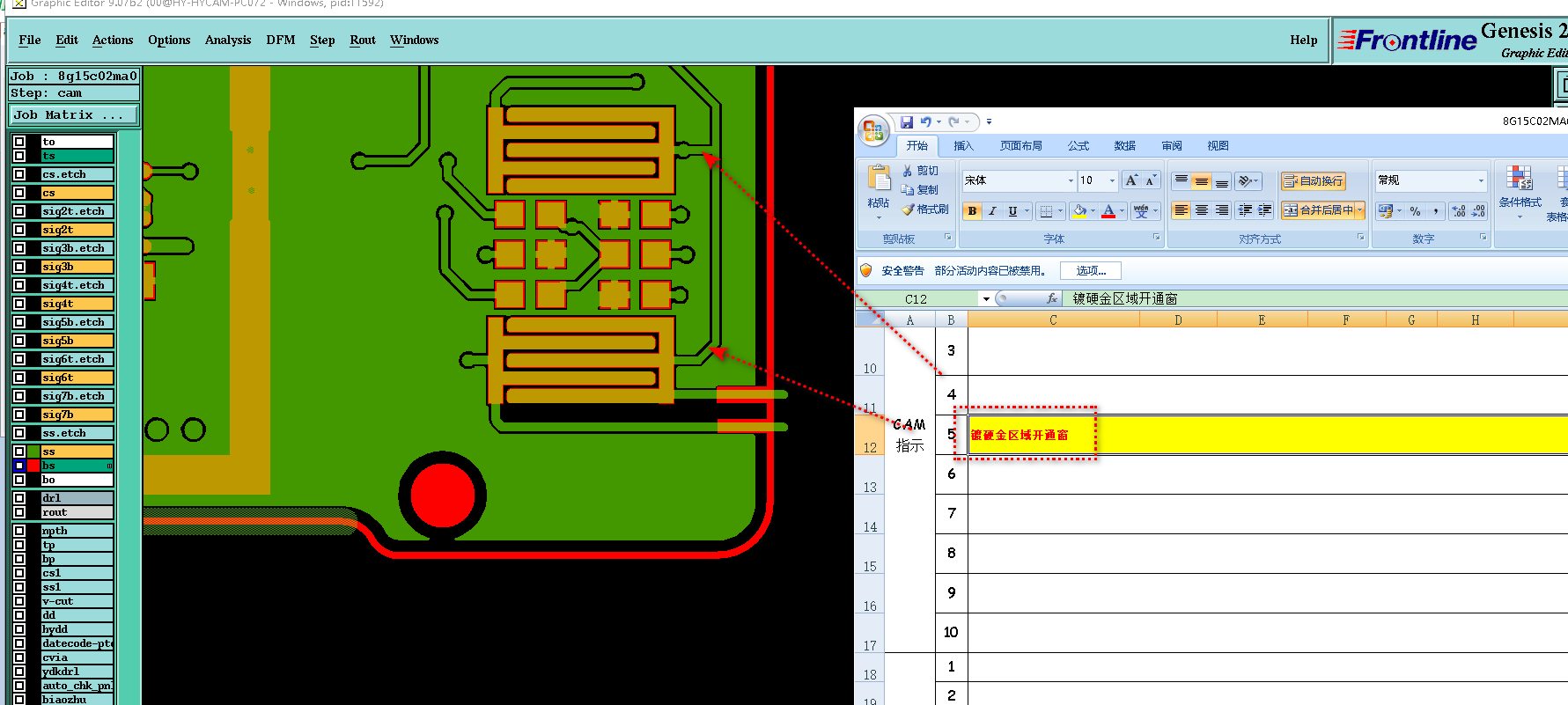Toggle checkbox for layer 'rout'
Image resolution: width=1568 pixels, height=705 pixels.
tap(19, 512)
